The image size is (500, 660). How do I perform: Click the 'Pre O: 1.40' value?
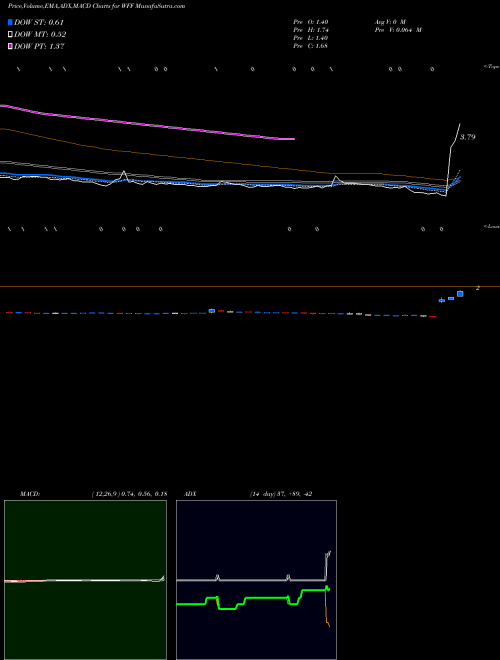pyautogui.click(x=311, y=22)
